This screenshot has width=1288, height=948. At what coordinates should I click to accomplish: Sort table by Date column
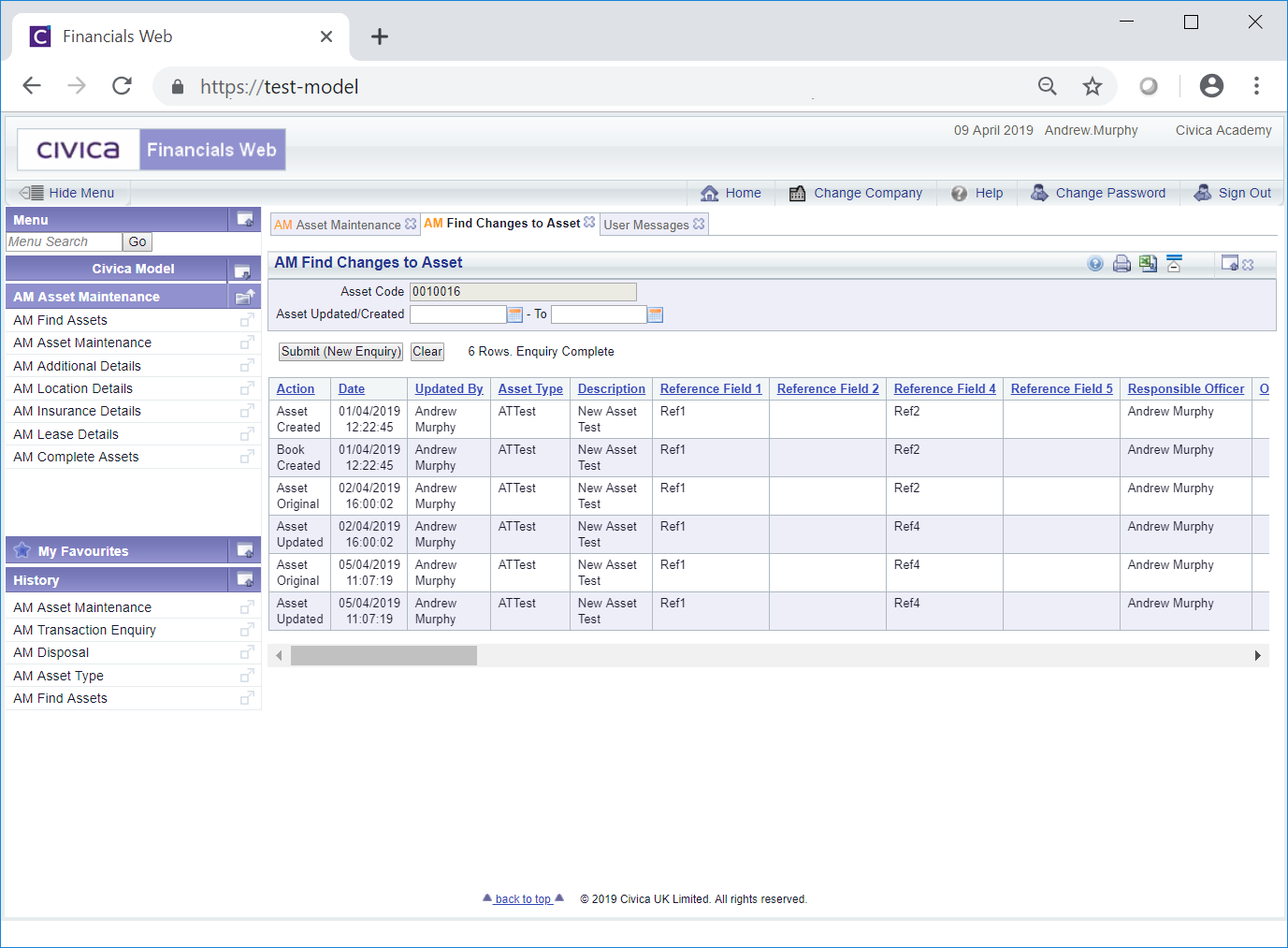352,388
